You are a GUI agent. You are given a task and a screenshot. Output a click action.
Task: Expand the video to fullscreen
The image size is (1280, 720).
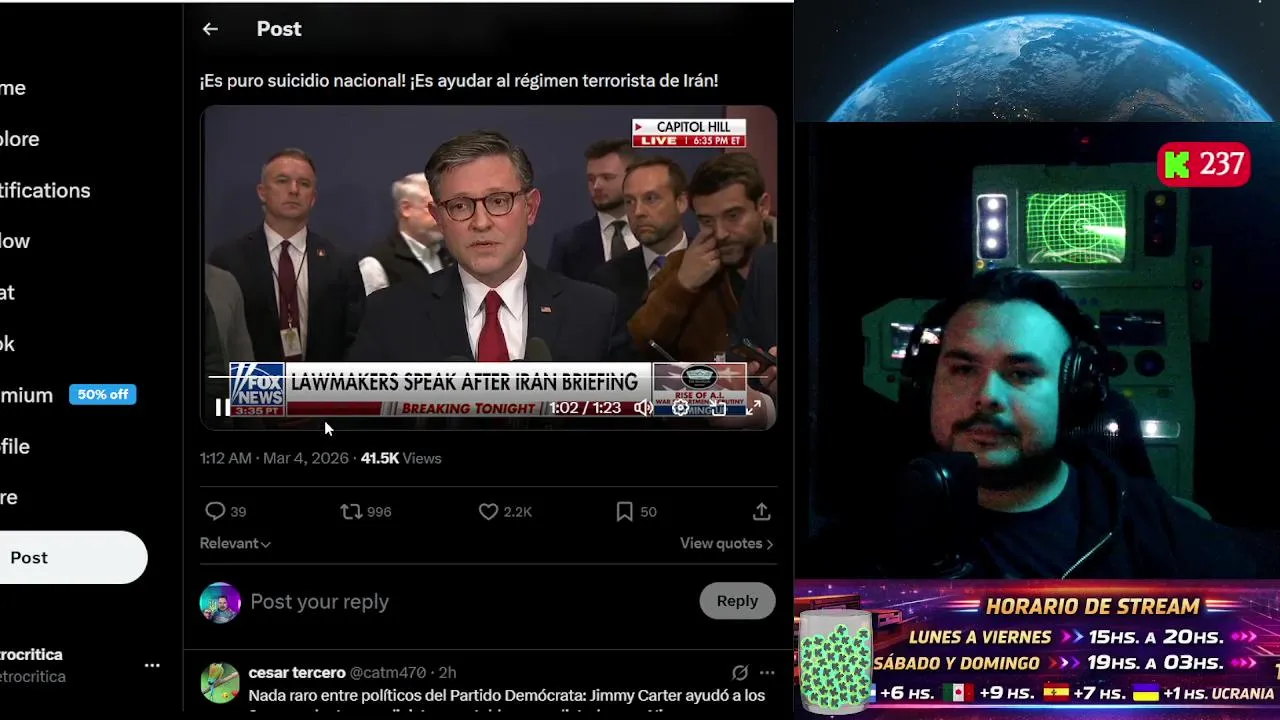click(754, 407)
